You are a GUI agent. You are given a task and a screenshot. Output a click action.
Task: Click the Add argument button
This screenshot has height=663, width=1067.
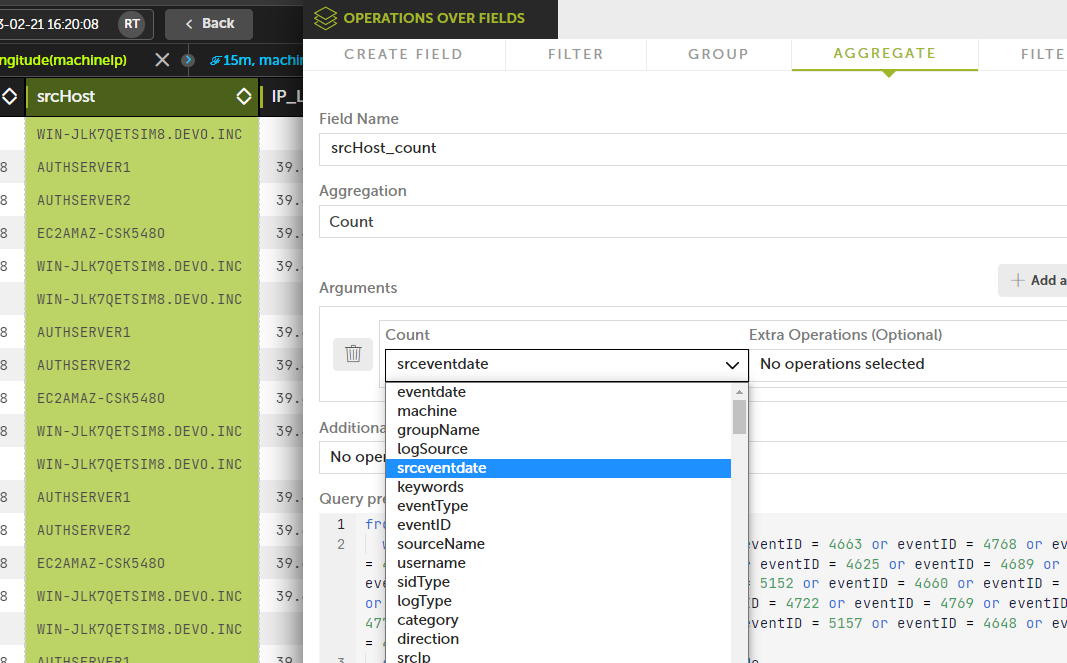1033,280
